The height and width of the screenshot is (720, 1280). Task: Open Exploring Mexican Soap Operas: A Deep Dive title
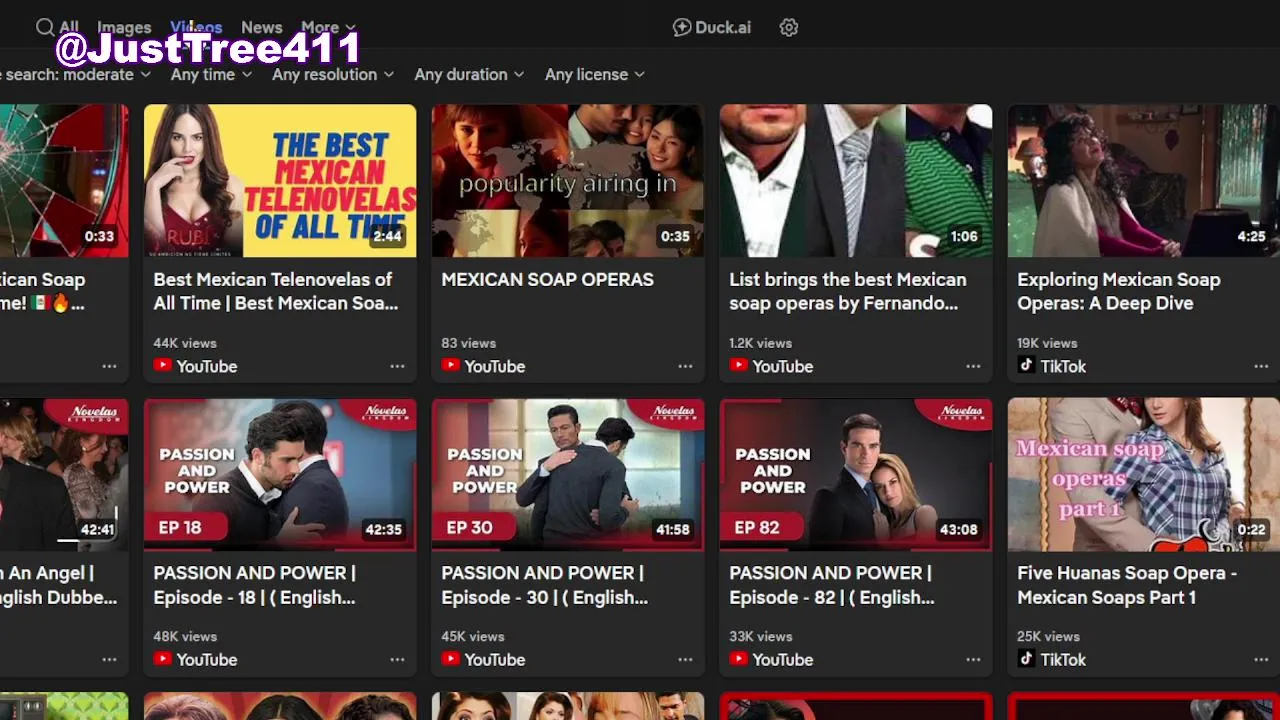(x=1119, y=291)
